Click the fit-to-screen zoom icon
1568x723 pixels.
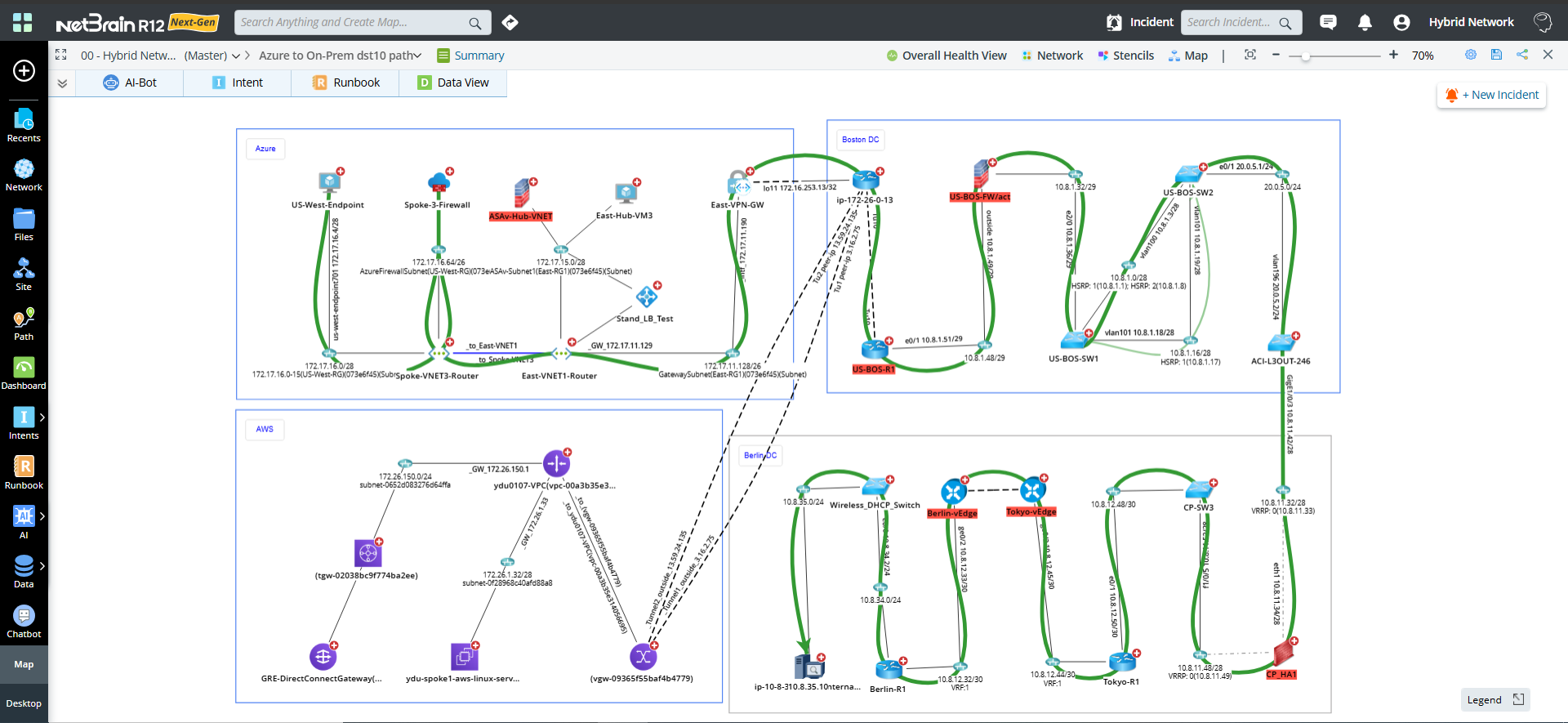1249,55
